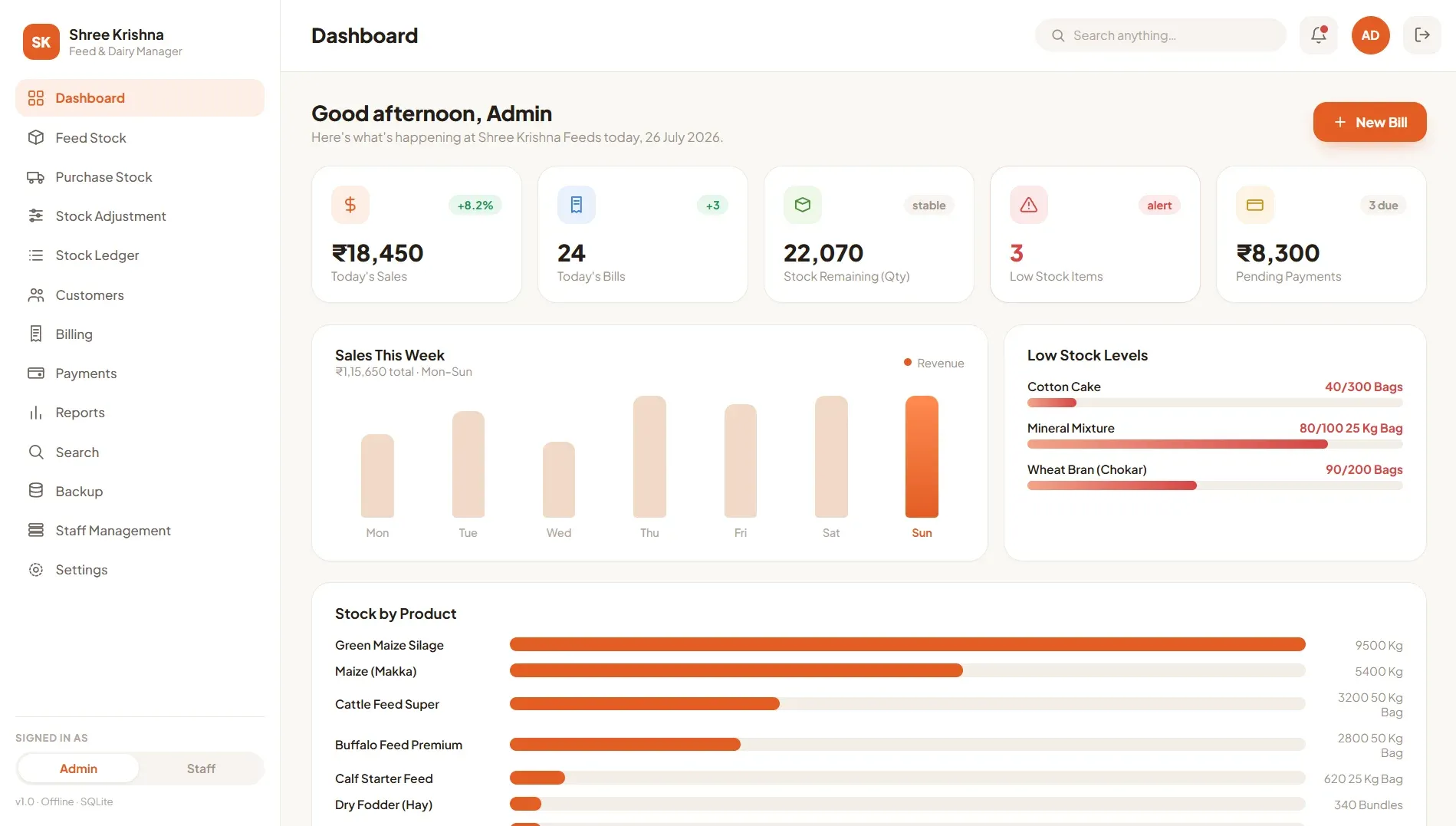Open the AD user avatar
This screenshot has height=826, width=1456.
tap(1371, 35)
